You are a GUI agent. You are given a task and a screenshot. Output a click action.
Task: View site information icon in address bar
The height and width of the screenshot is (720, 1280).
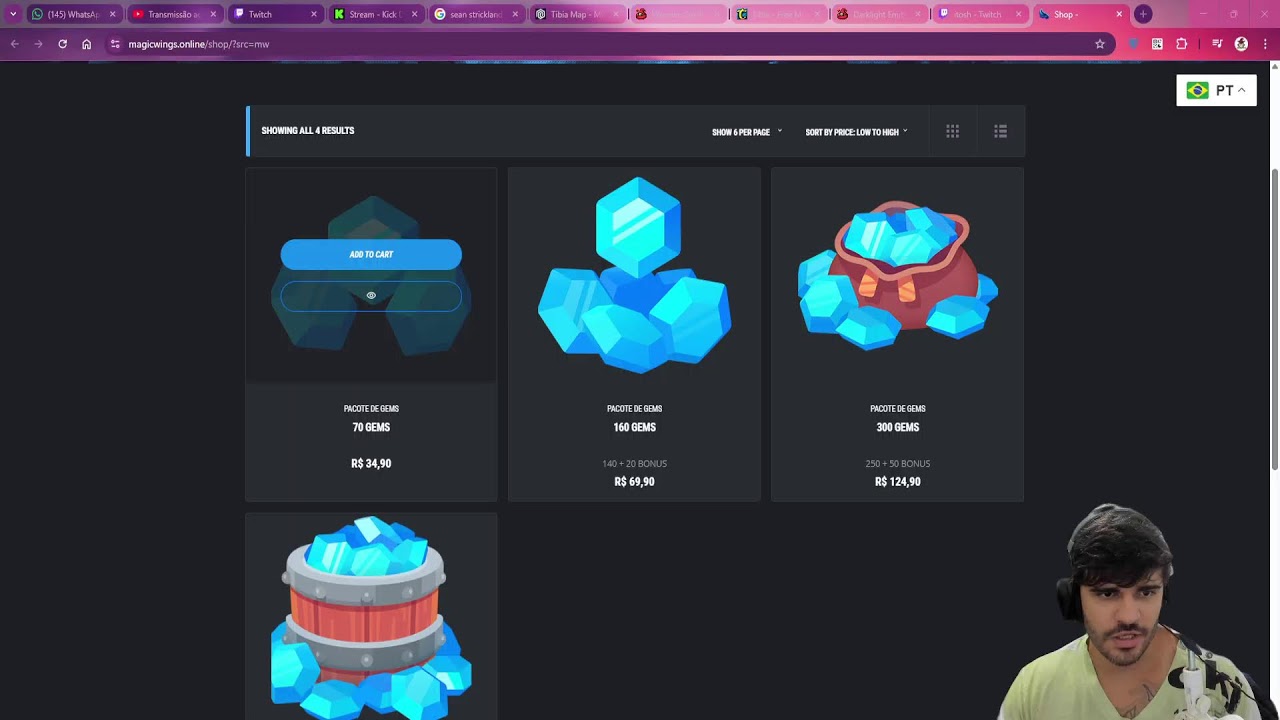point(115,44)
